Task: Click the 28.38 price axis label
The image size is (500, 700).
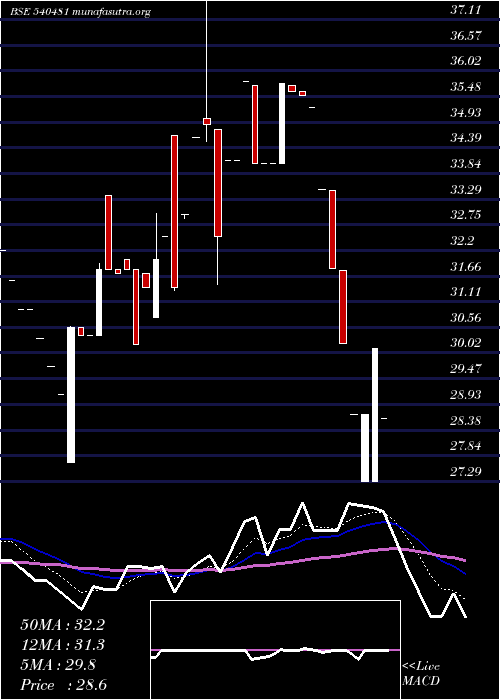Action: [466, 421]
